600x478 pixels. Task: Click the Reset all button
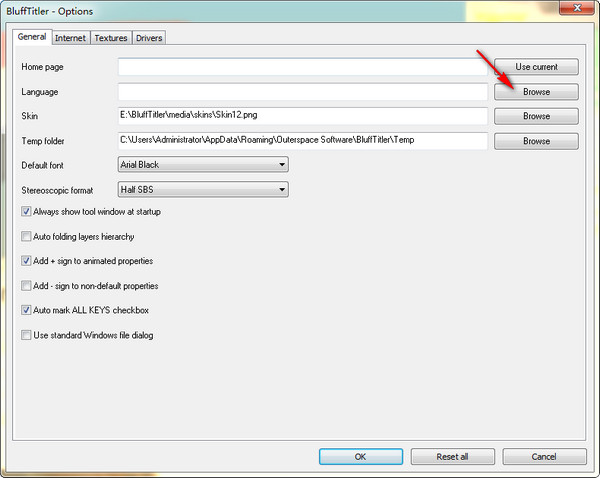point(453,457)
